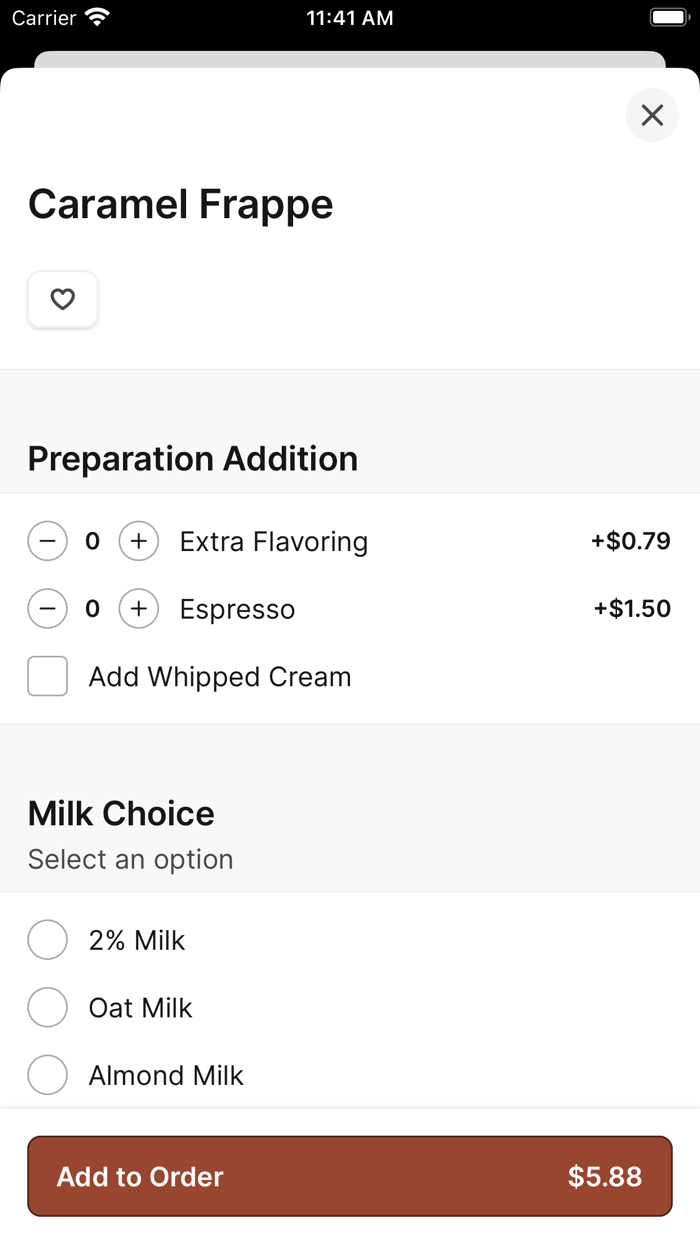The height and width of the screenshot is (1244, 700).
Task: Close the Caramel Frappe item sheet
Action: 652,116
